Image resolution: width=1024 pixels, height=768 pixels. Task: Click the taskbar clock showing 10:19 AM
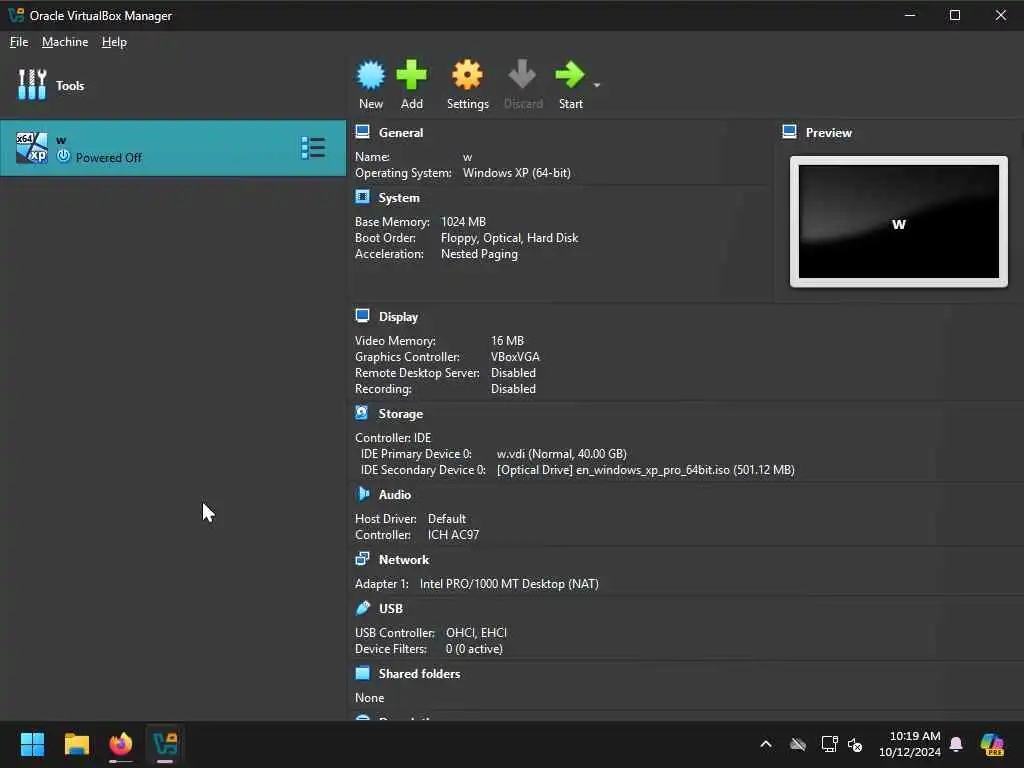click(x=910, y=744)
